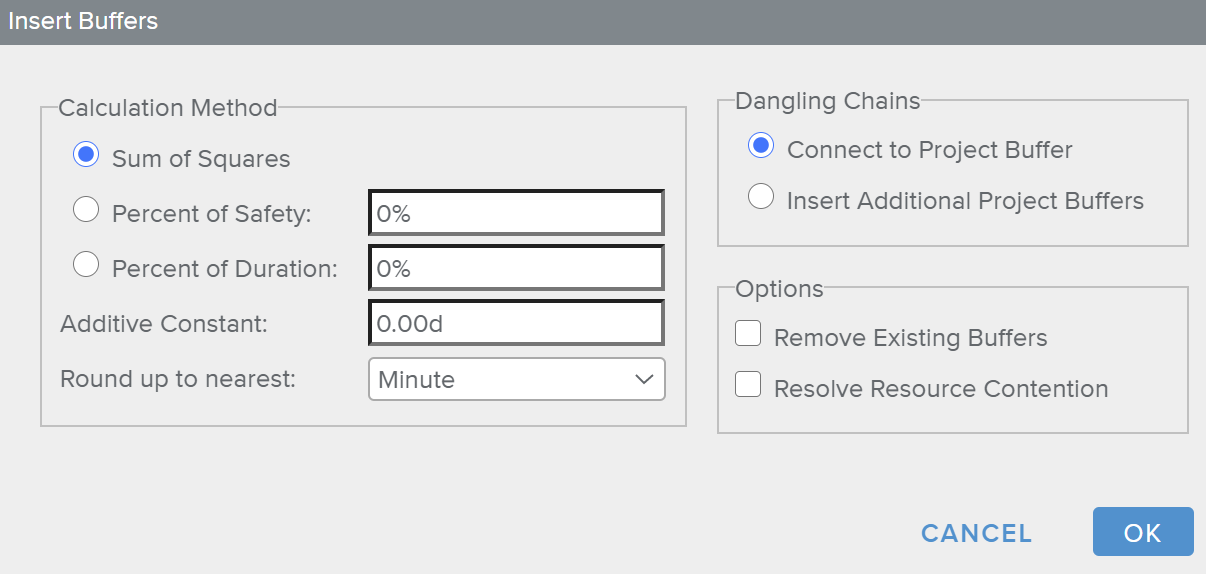The height and width of the screenshot is (574, 1206).
Task: Click the Dangling Chains group heading
Action: [827, 100]
